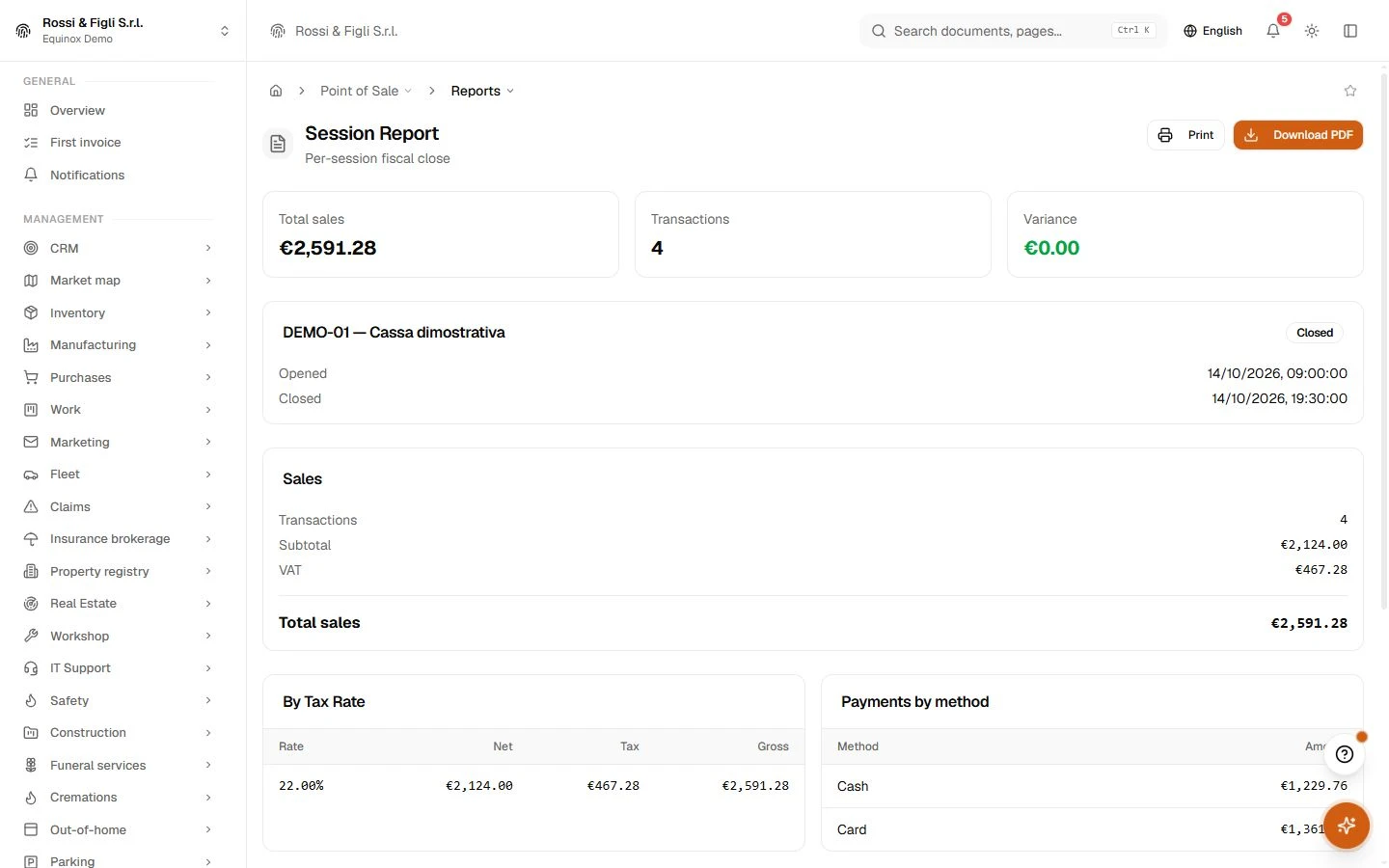Select the Cash payment method row label

coord(853,786)
